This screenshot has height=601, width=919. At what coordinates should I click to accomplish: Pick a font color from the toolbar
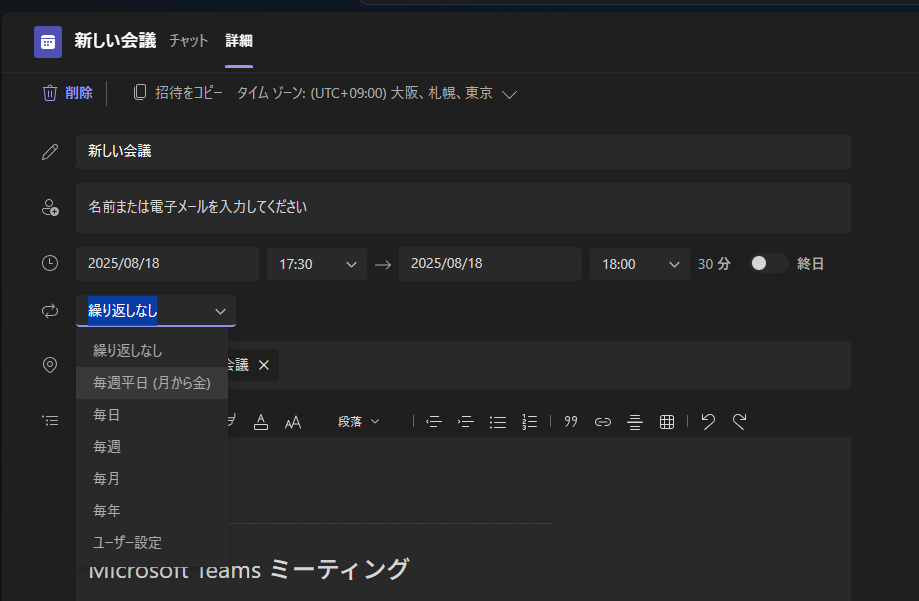(x=261, y=422)
